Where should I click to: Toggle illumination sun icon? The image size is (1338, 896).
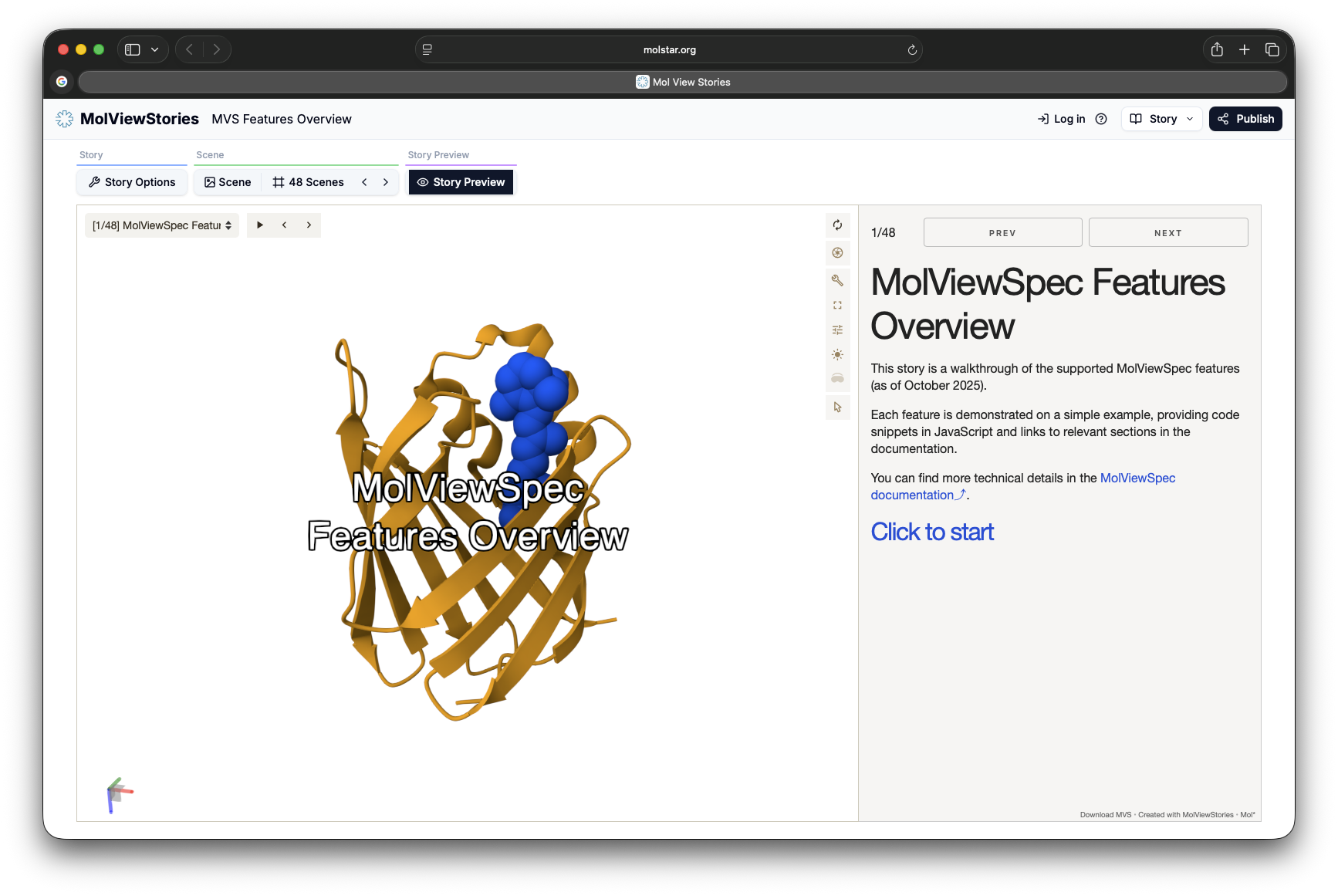coord(837,355)
